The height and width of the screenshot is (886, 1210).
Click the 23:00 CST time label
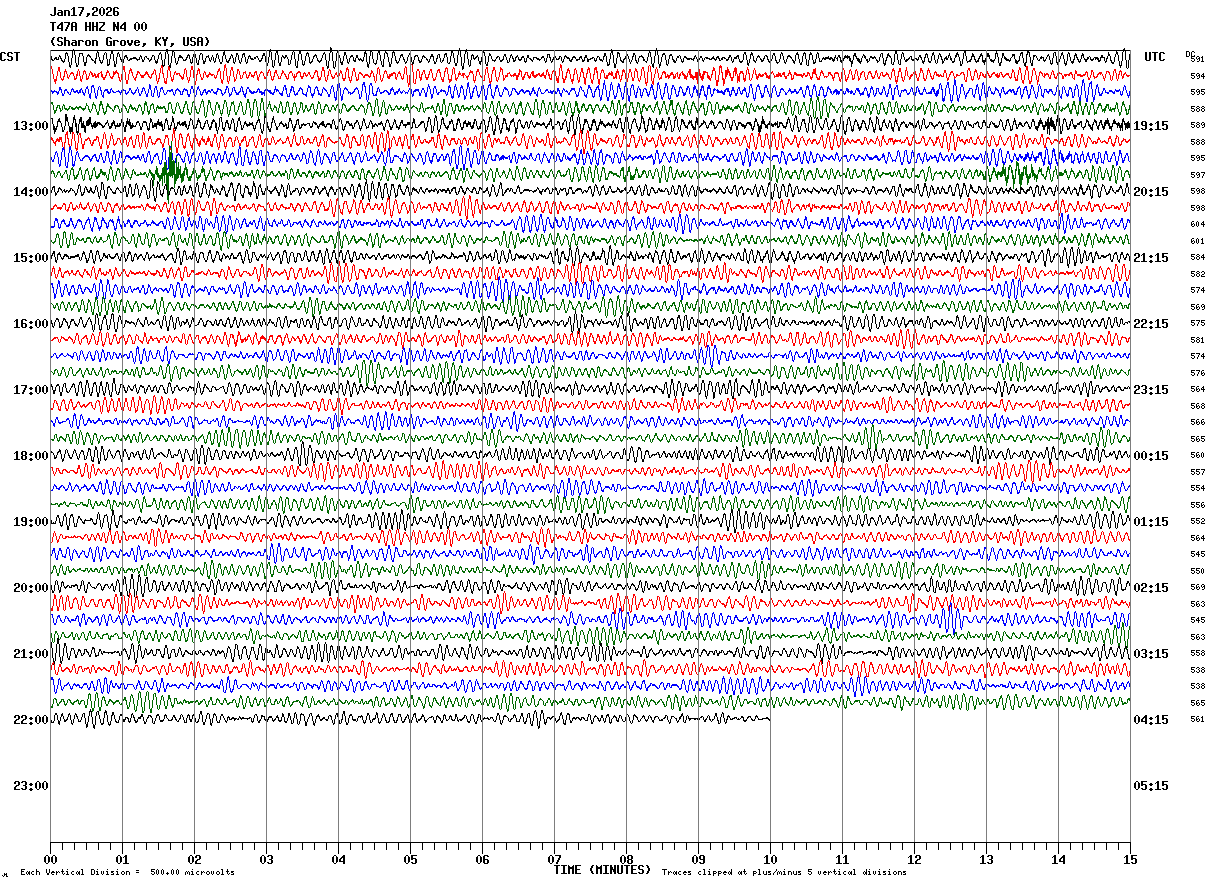point(30,786)
